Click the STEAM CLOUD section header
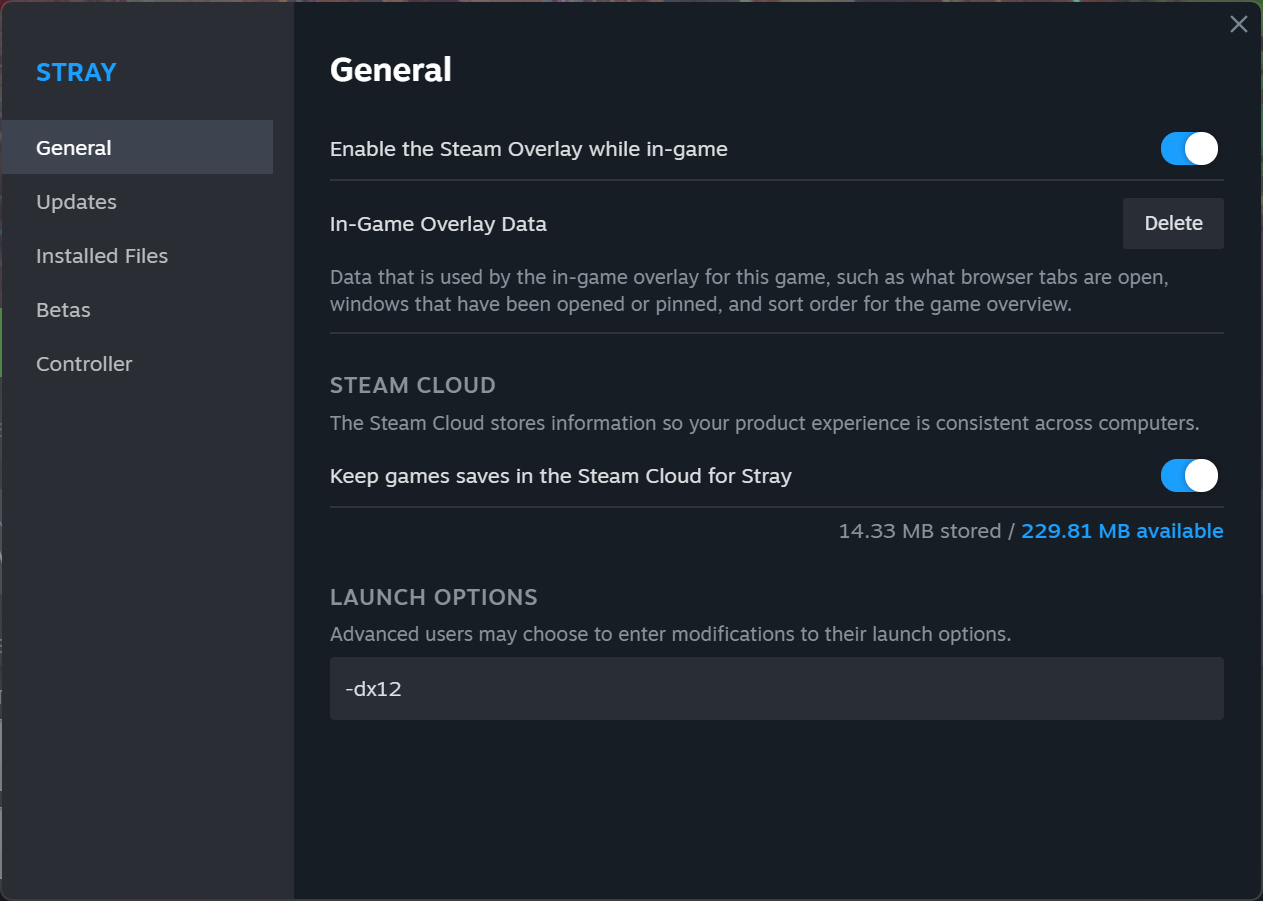Viewport: 1263px width, 901px height. click(x=413, y=385)
